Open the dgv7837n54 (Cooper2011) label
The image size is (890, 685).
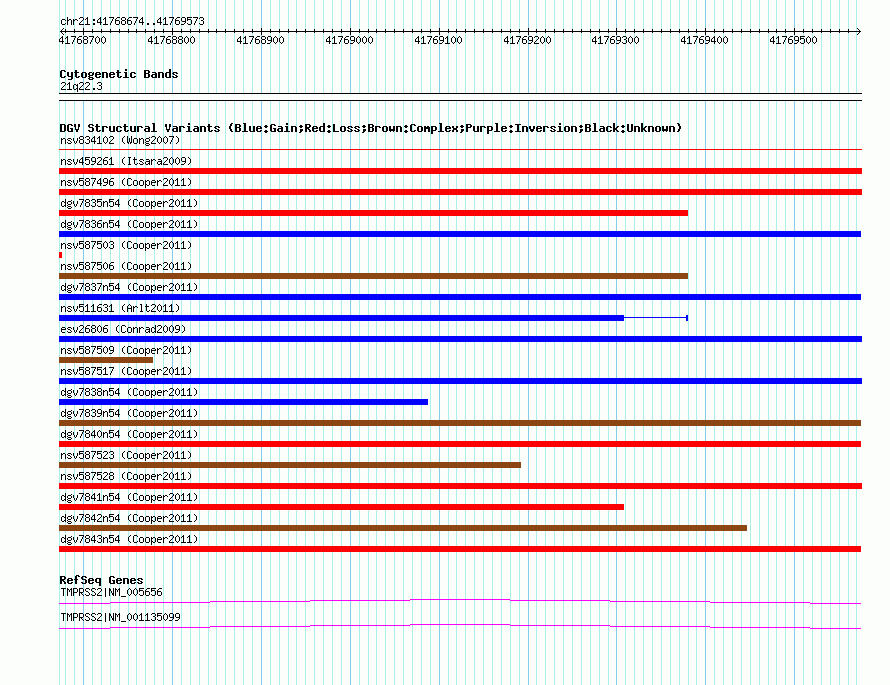click(129, 287)
